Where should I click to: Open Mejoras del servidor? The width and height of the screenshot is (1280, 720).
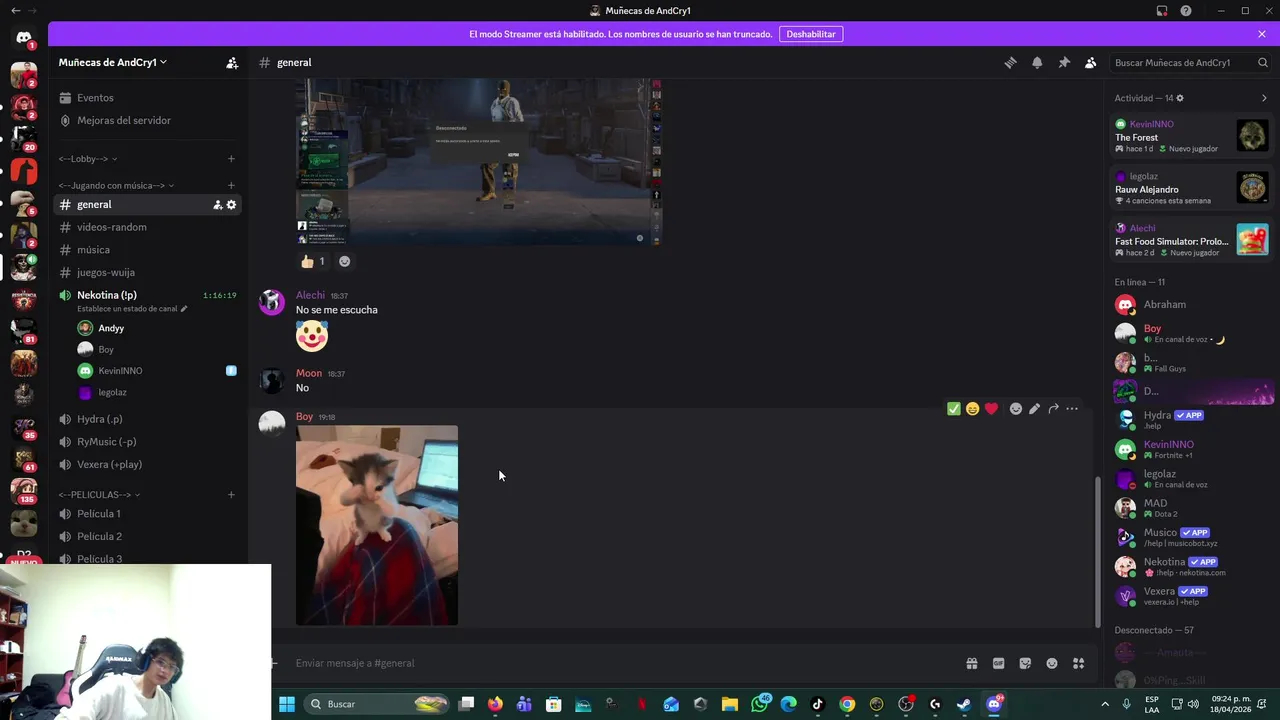[x=124, y=120]
